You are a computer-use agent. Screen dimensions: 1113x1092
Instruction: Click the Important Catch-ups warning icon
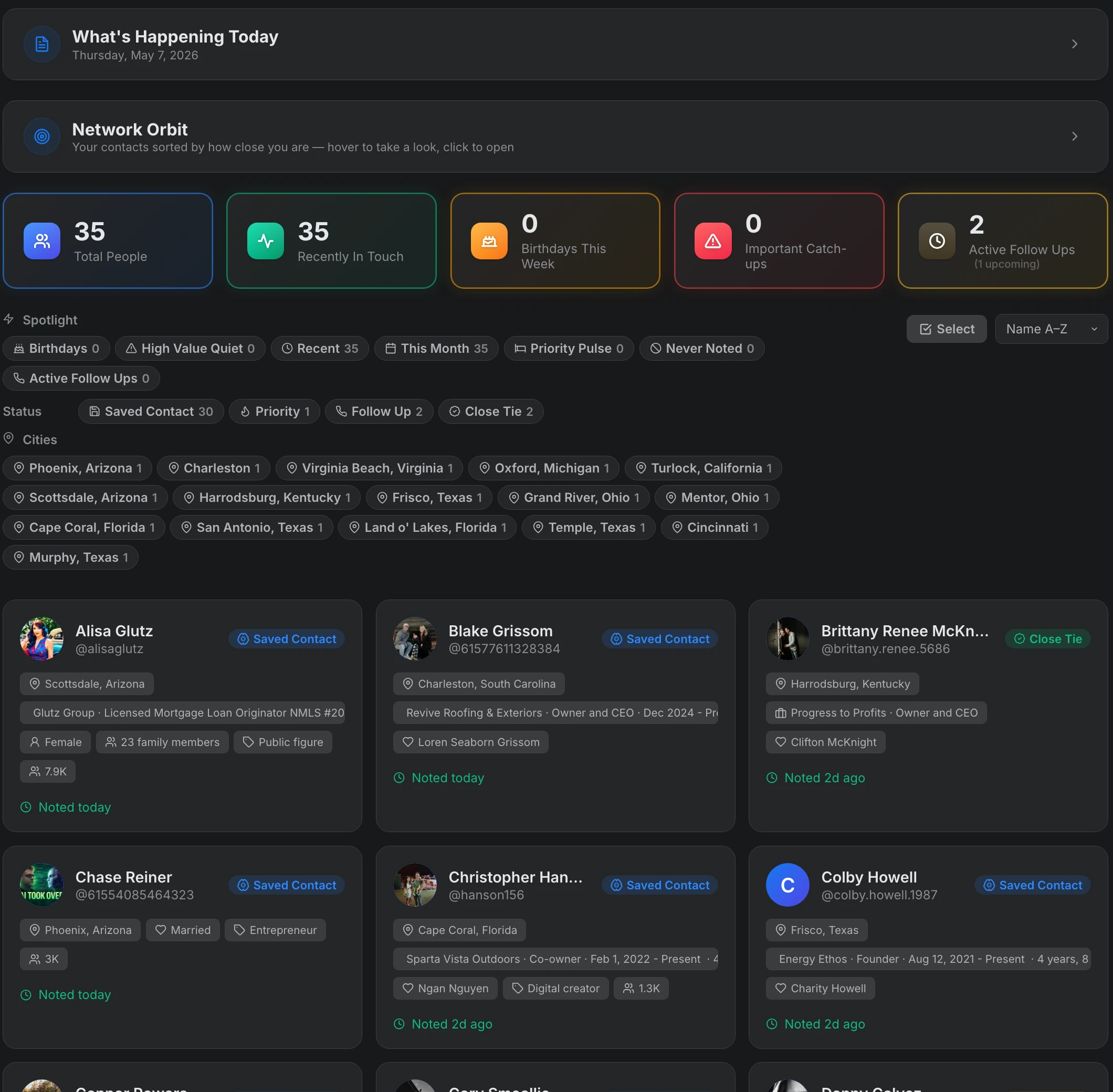click(x=713, y=241)
